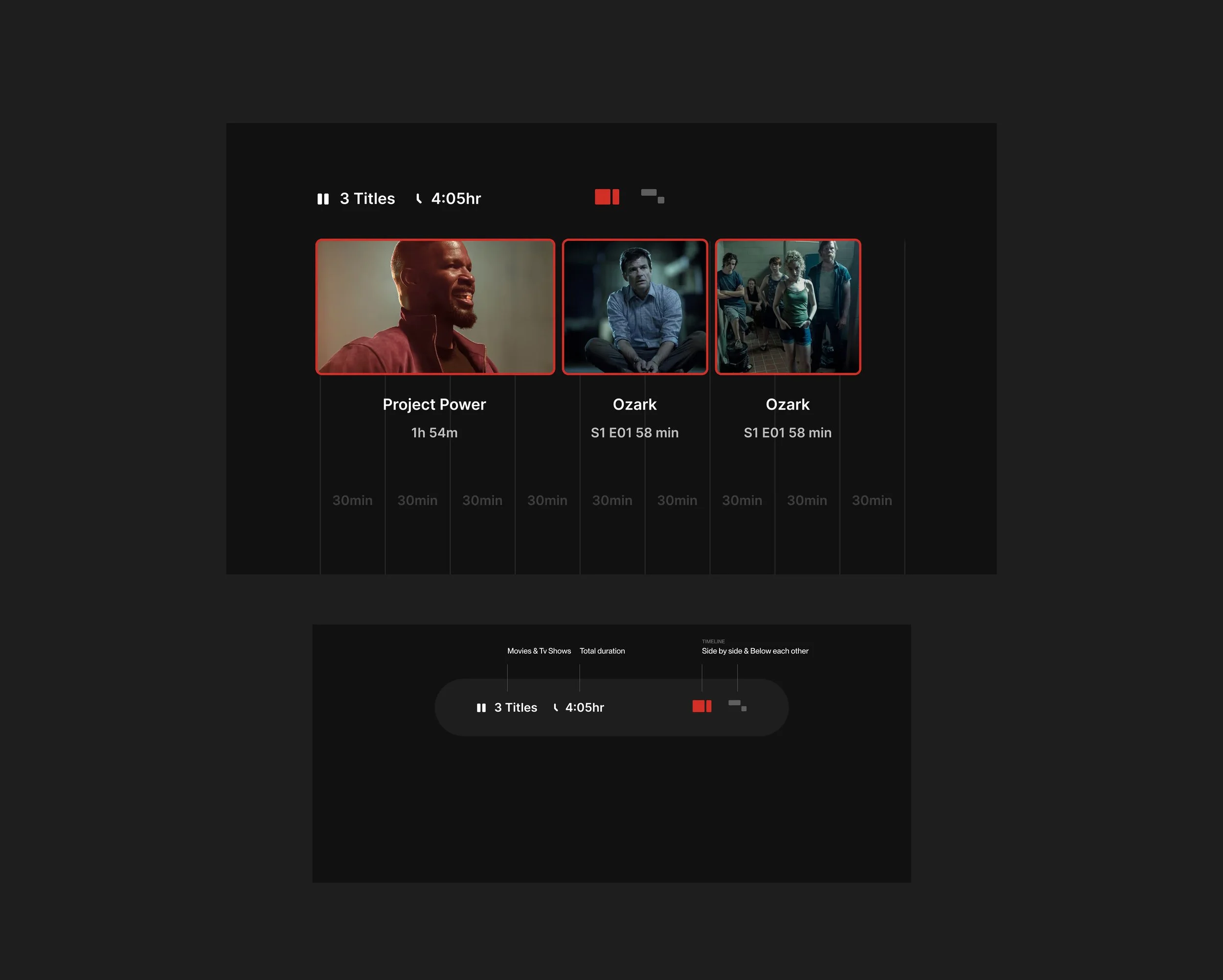Click the small "TIMELINE" caption
The height and width of the screenshot is (980, 1223).
(713, 642)
